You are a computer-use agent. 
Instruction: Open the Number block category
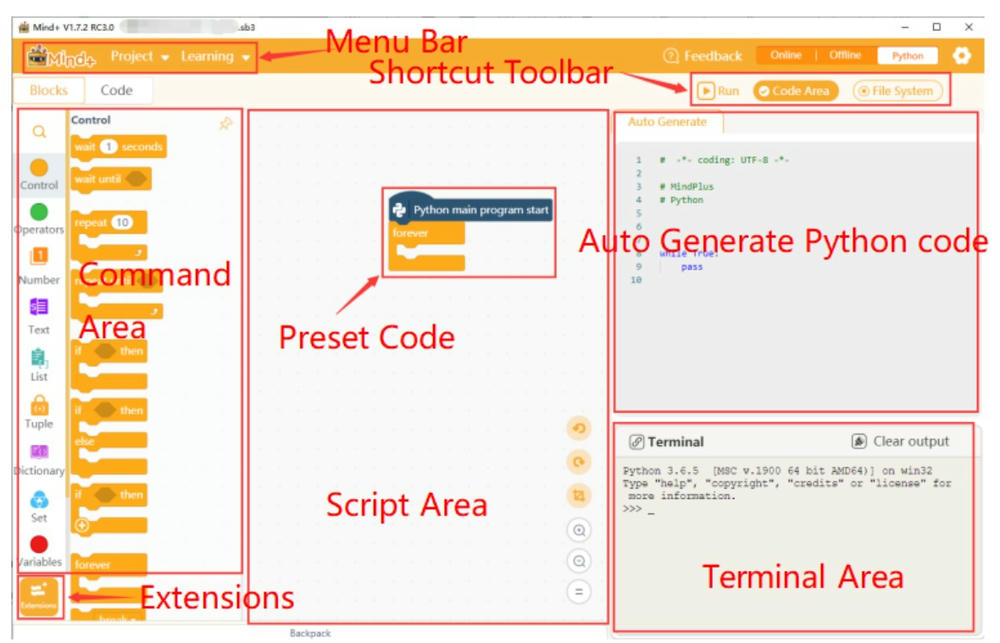tap(39, 265)
